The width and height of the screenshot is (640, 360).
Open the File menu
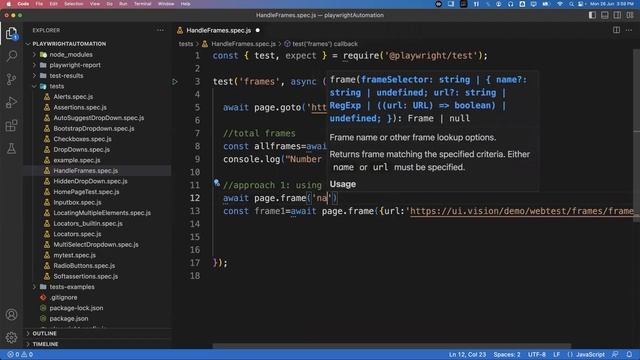tap(39, 4)
